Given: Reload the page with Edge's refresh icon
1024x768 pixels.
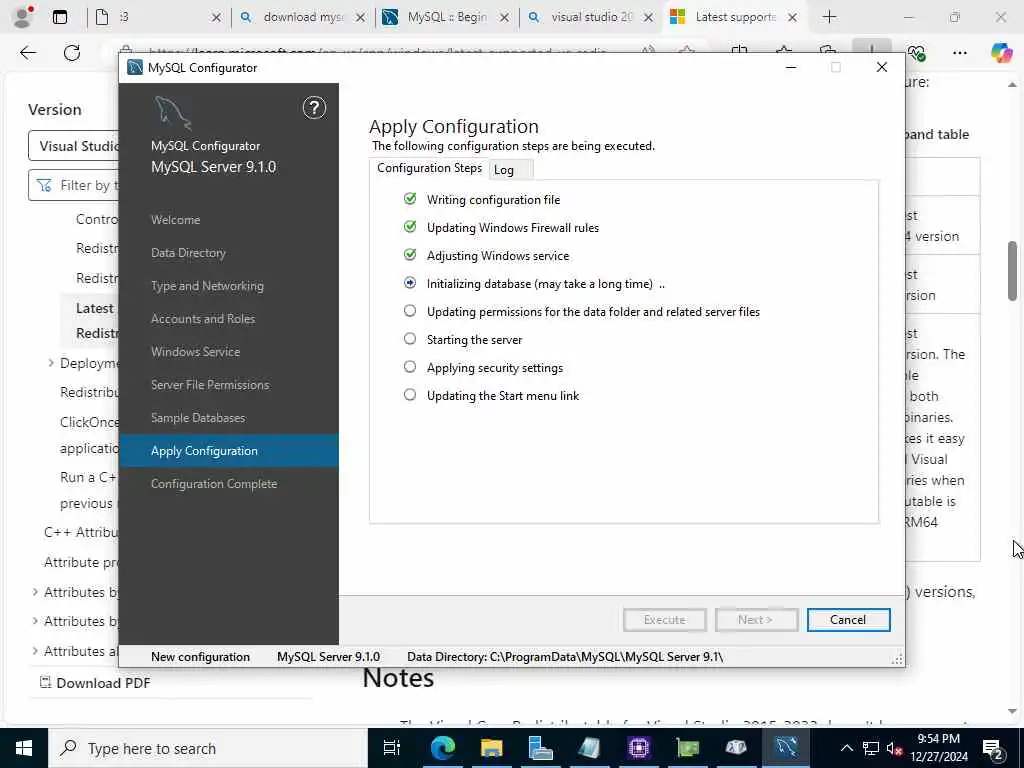Looking at the screenshot, I should (72, 53).
